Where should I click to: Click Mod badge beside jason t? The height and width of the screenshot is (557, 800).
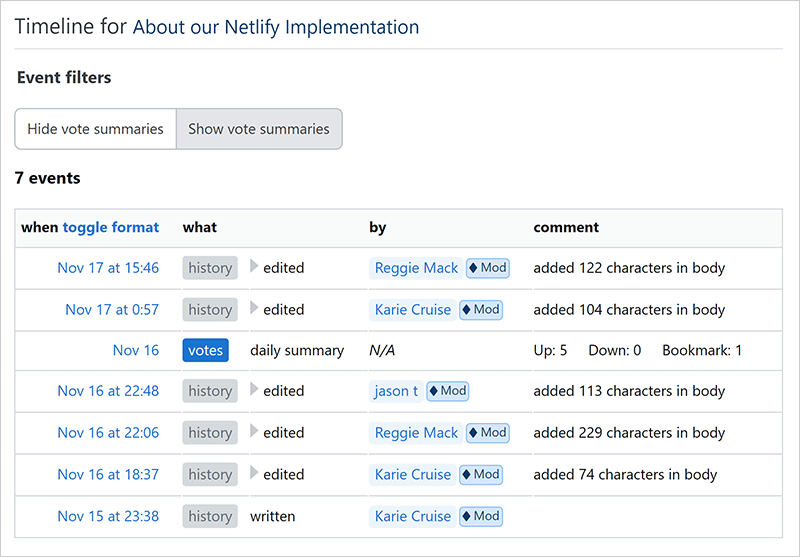447,391
